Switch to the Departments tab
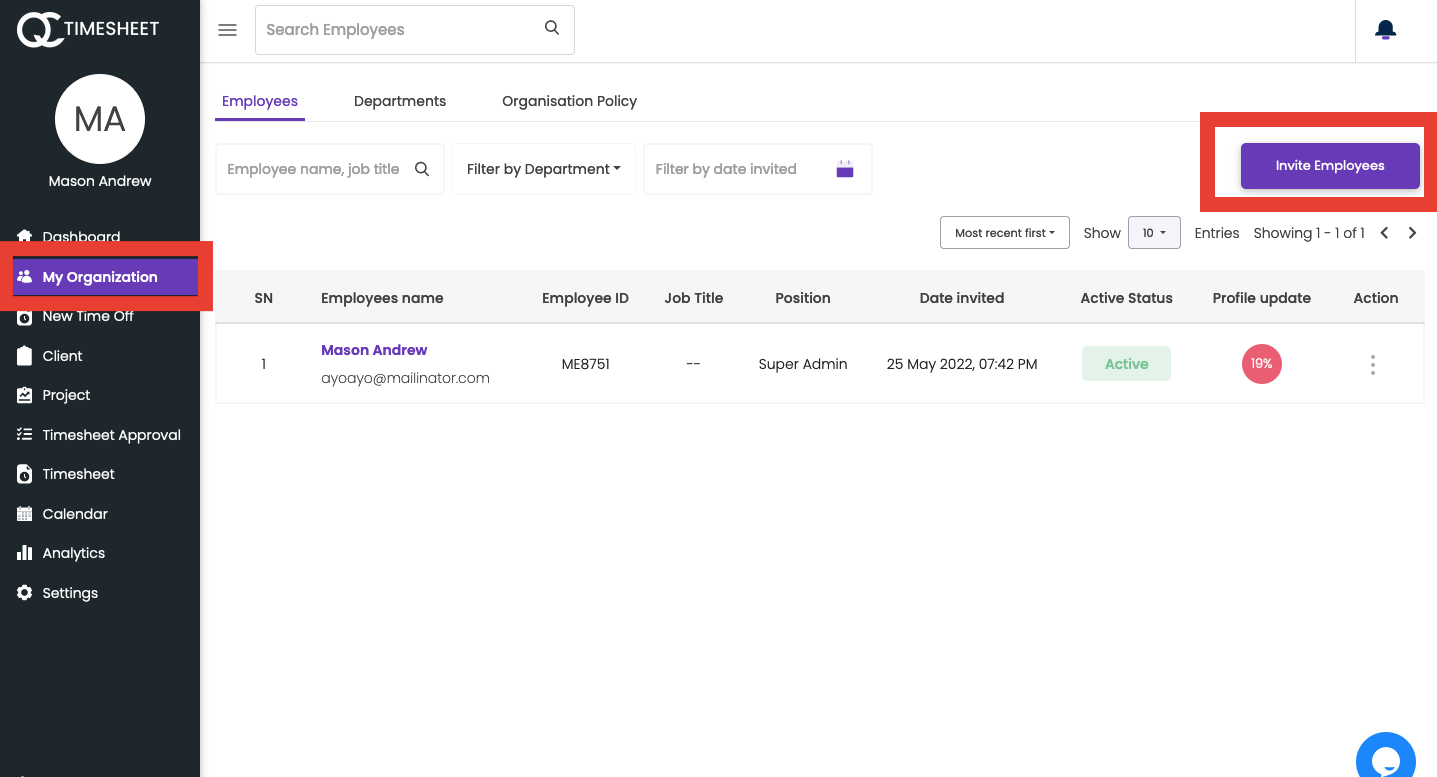 click(x=399, y=100)
